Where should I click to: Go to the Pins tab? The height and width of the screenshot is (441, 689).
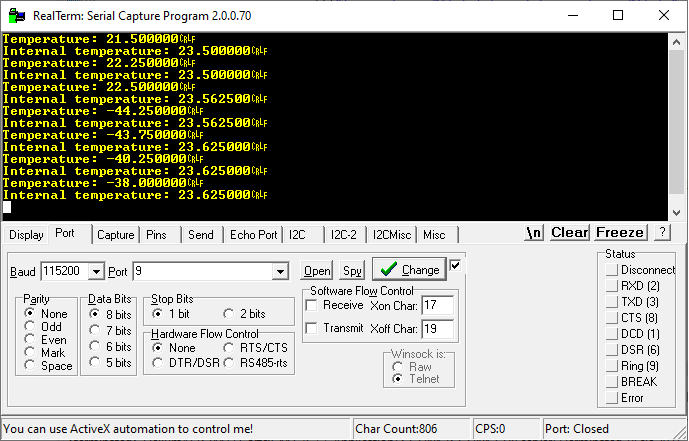tap(156, 235)
